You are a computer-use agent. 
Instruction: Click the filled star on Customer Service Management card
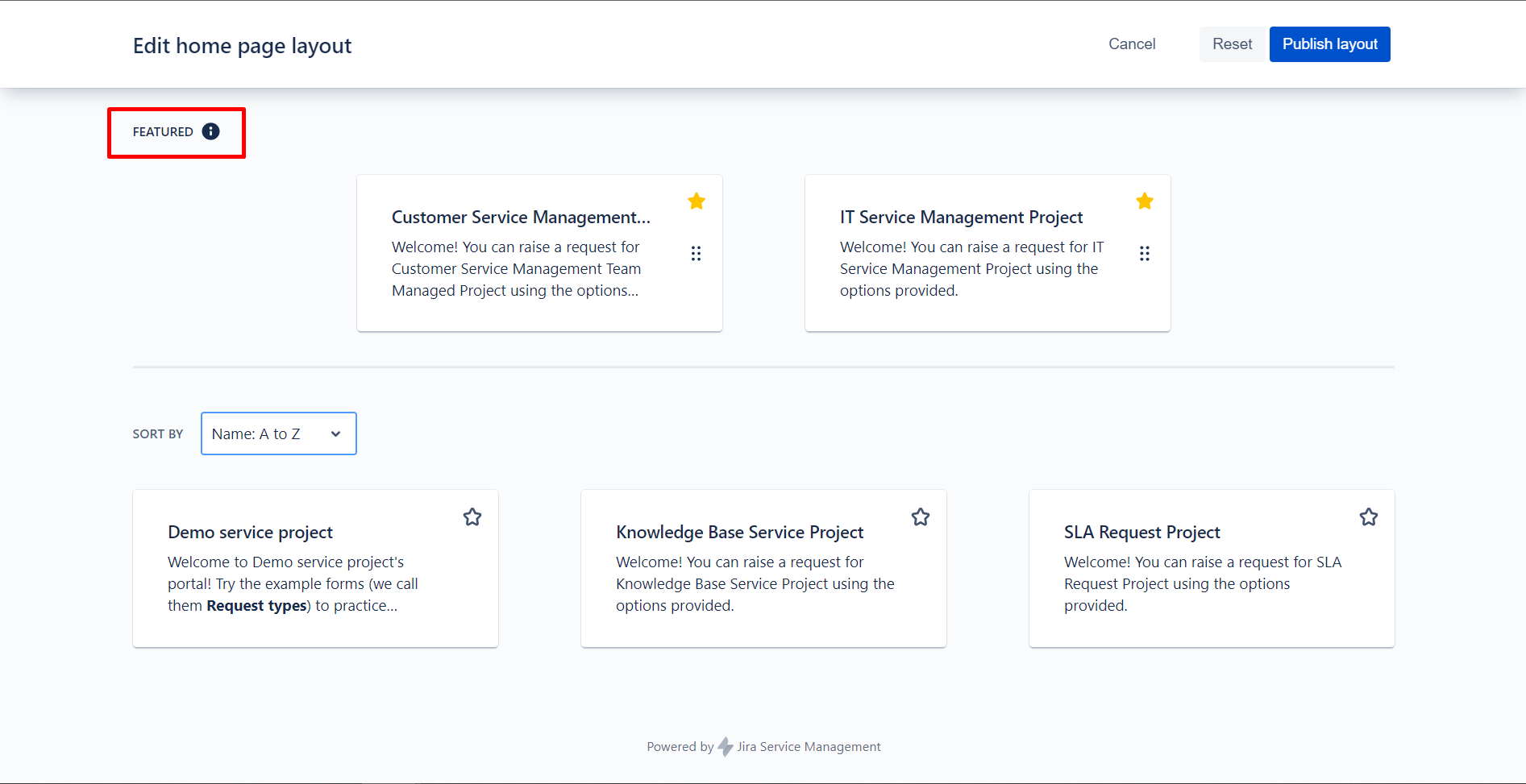[696, 201]
